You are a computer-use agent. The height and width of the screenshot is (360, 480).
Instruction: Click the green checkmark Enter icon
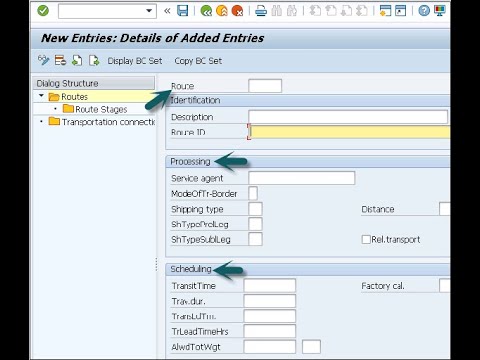[43, 11]
